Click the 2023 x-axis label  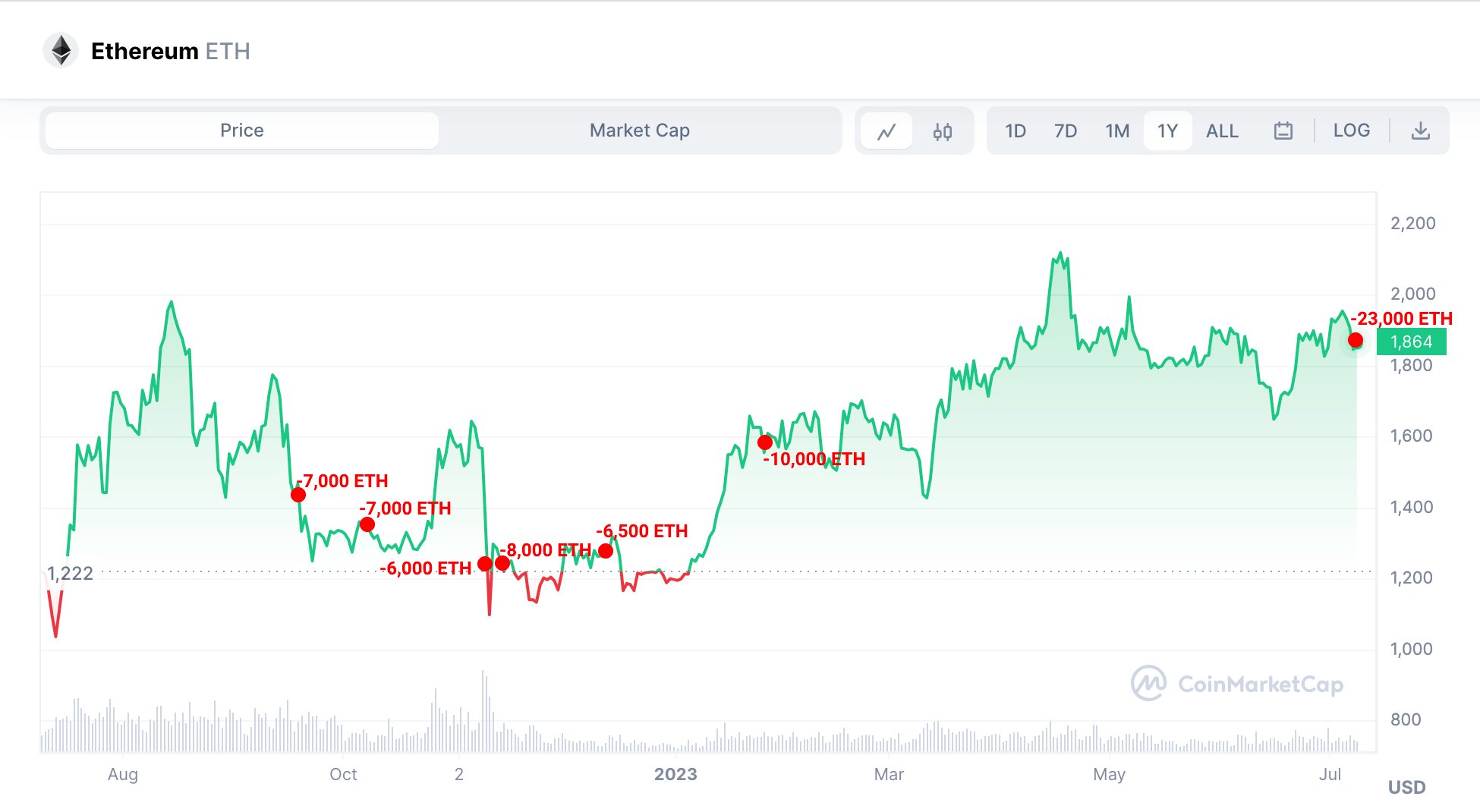pyautogui.click(x=675, y=774)
